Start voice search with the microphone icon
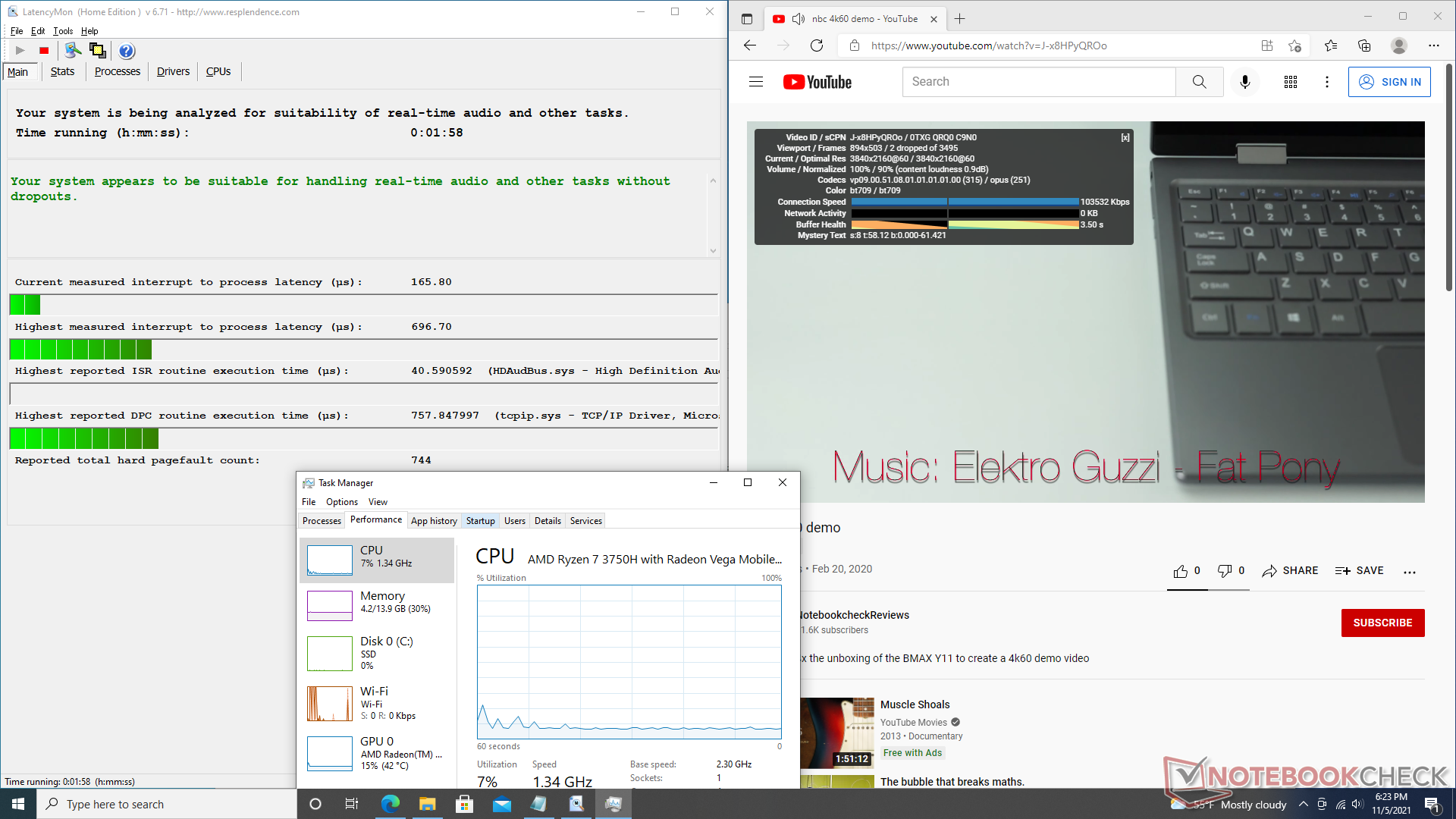This screenshot has height=819, width=1456. coord(1245,82)
